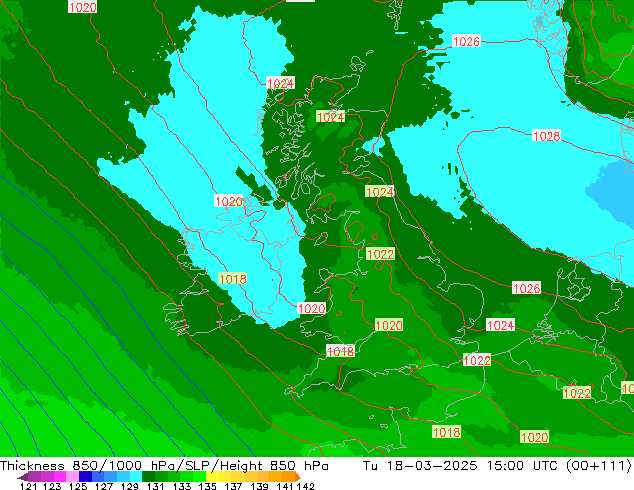Click the legend value 133
Screen dimensions: 634x490
pos(182,486)
